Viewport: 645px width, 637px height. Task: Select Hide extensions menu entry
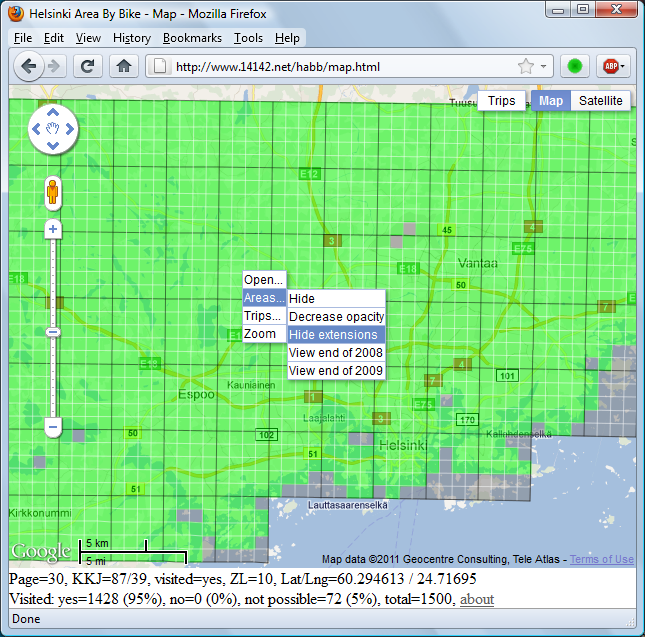click(334, 335)
